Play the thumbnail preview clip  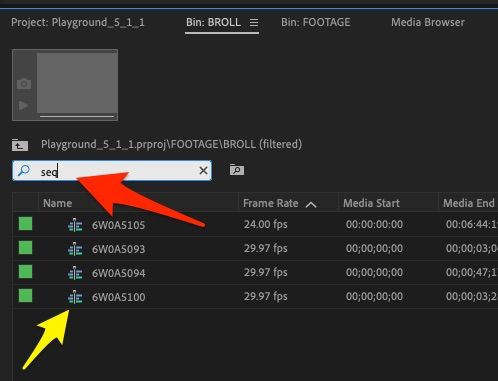[x=23, y=106]
